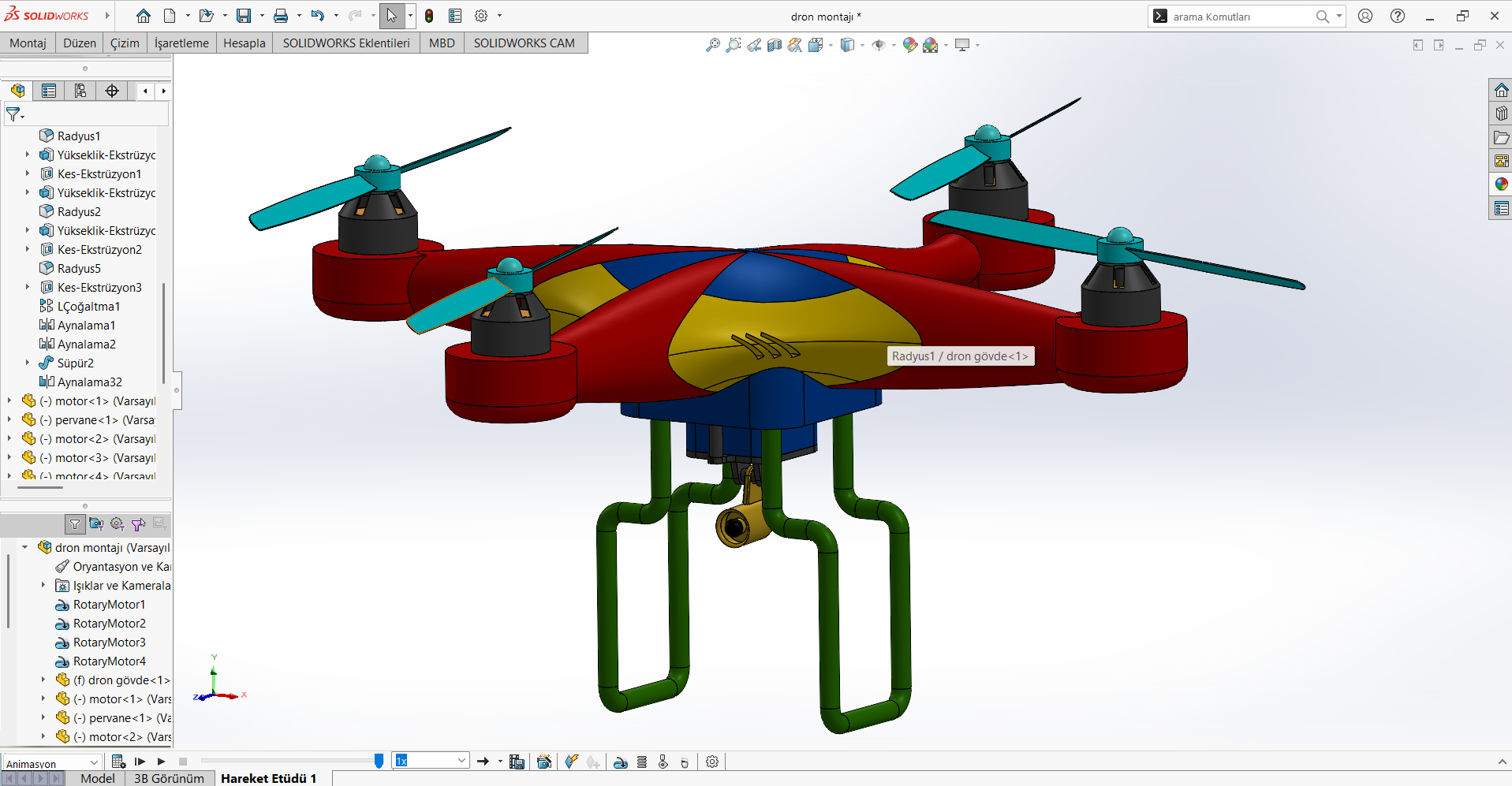Screen dimensions: 1512x786
Task: Open Custom Properties in task pane
Action: coord(1501,208)
